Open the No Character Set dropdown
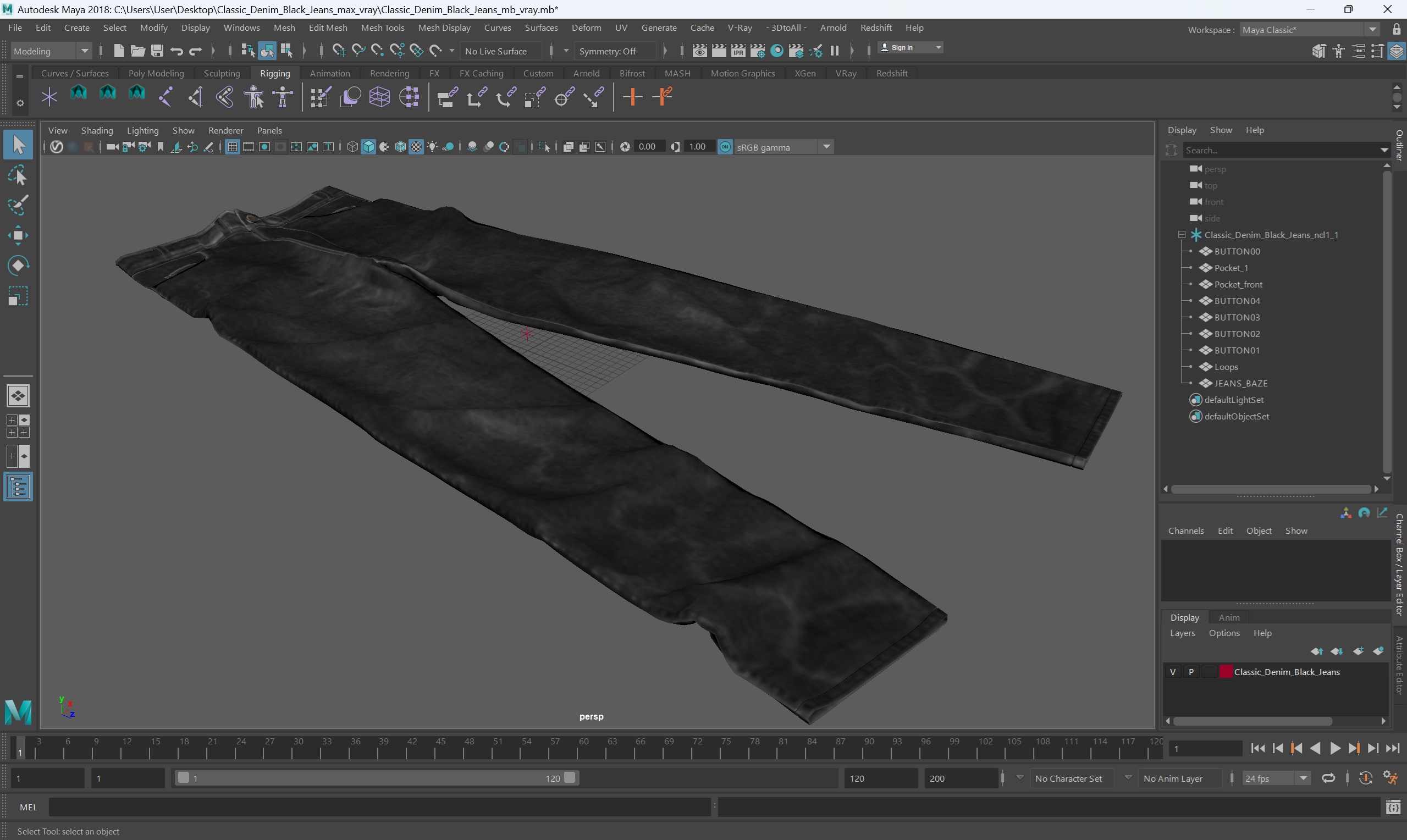This screenshot has height=840, width=1407. click(x=1074, y=778)
